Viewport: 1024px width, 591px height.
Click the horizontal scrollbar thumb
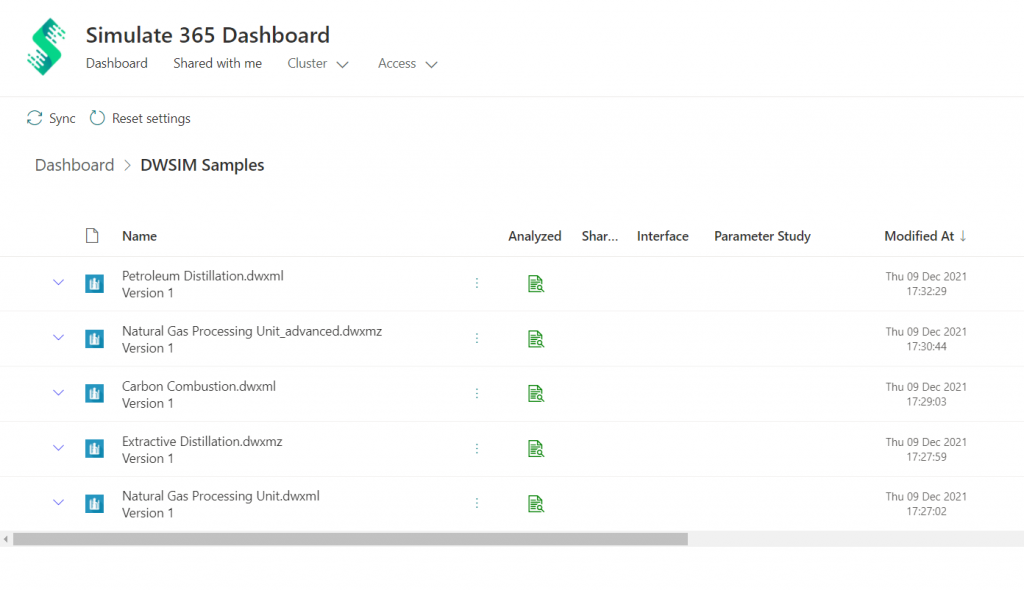350,539
